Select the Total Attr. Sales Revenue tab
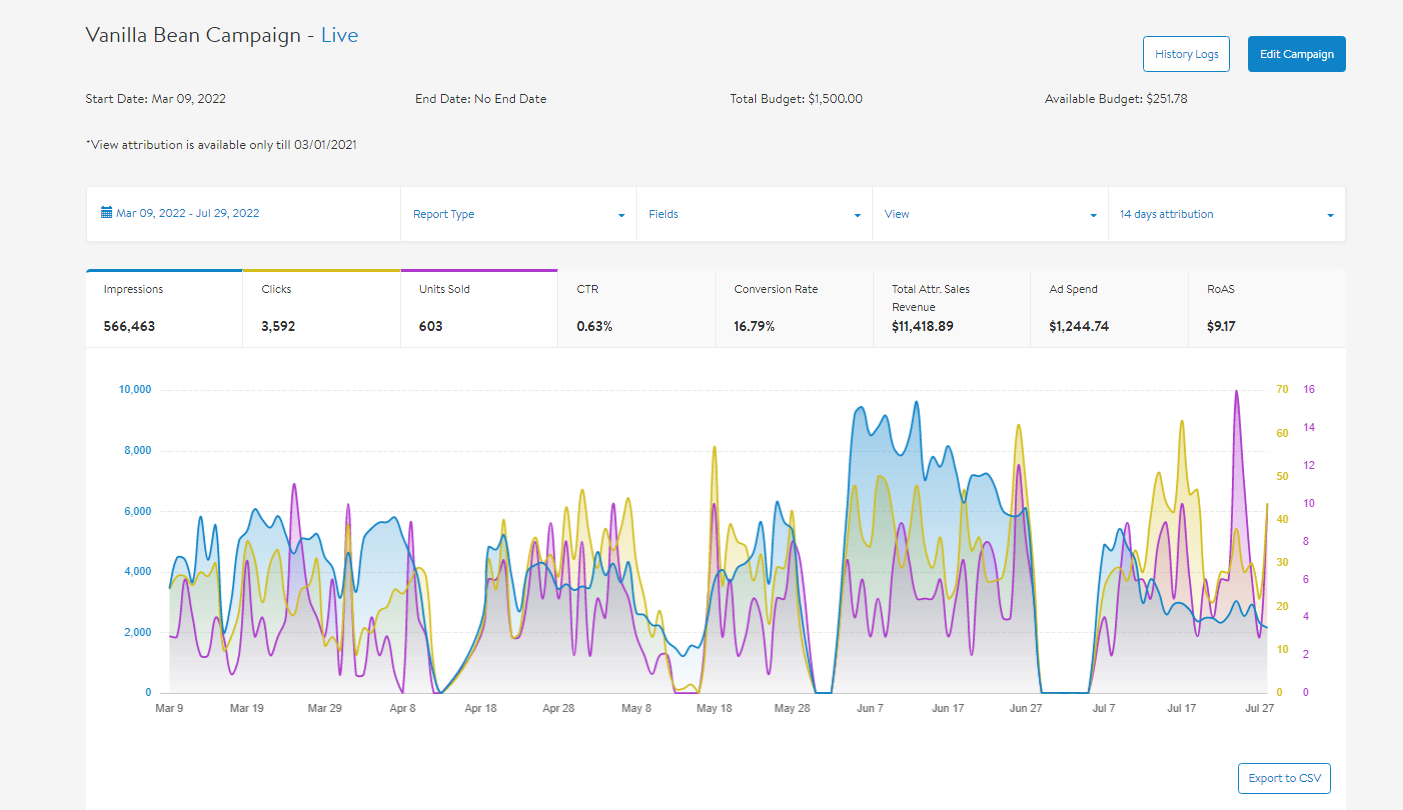Screen dimensions: 1403x810 pyautogui.click(x=952, y=308)
